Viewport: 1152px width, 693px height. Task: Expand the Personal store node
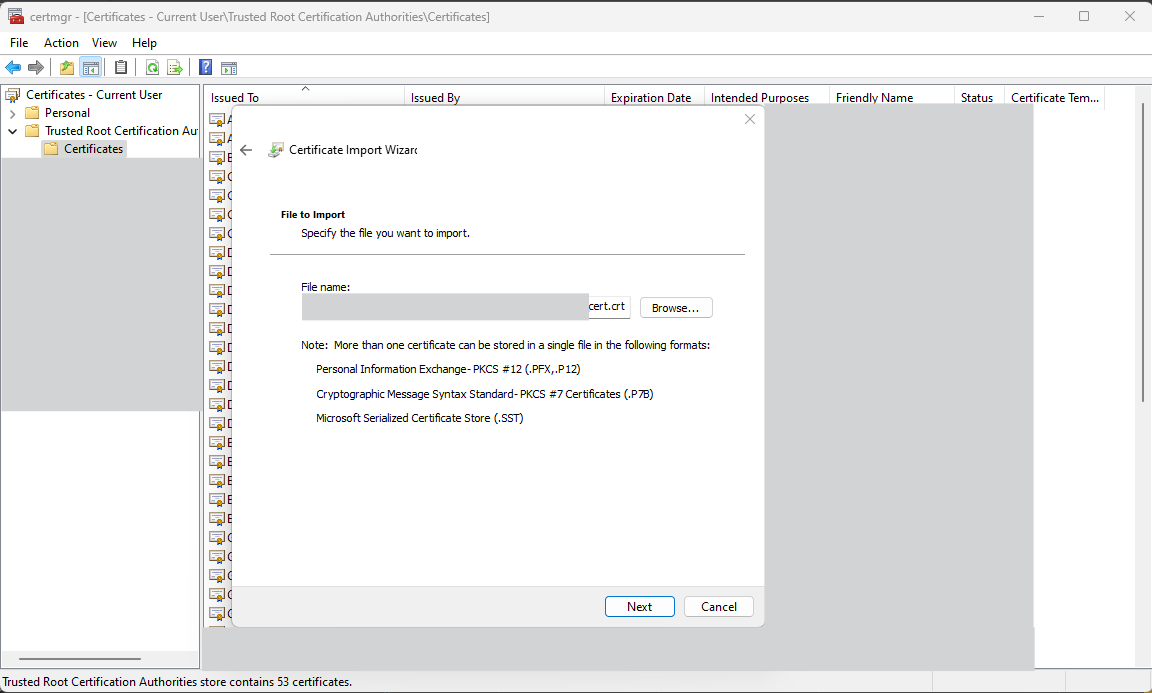[12, 113]
